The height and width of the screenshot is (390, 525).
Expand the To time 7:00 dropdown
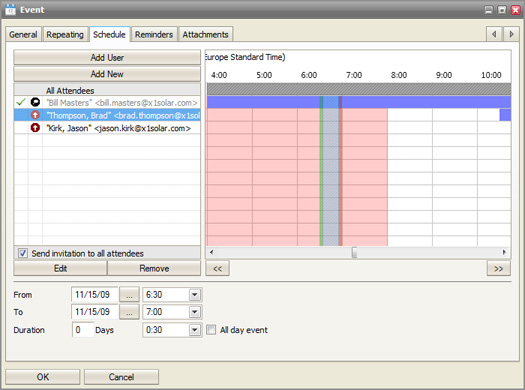(195, 312)
